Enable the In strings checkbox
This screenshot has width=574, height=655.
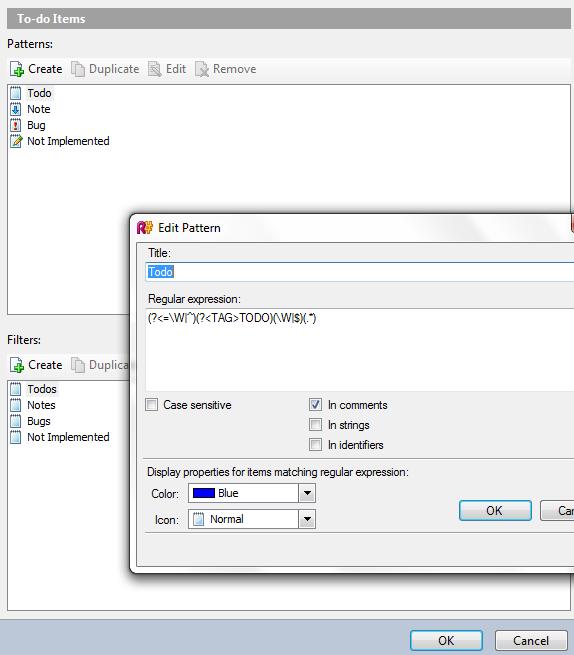click(315, 425)
